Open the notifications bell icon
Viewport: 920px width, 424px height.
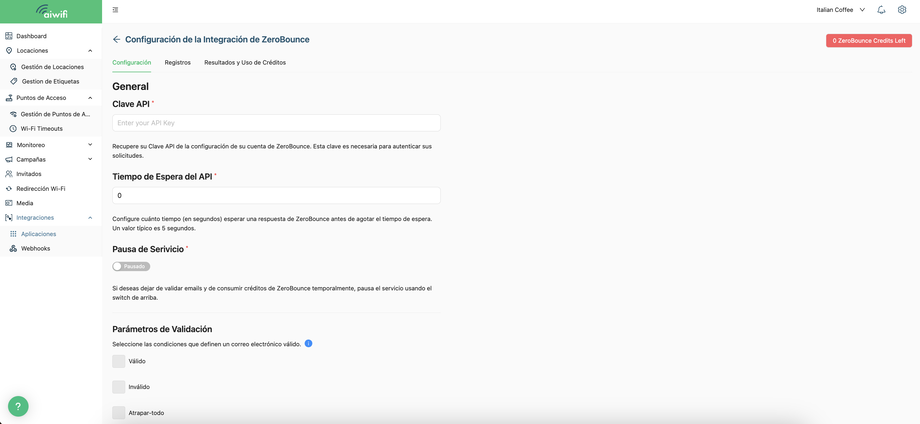click(x=881, y=9)
